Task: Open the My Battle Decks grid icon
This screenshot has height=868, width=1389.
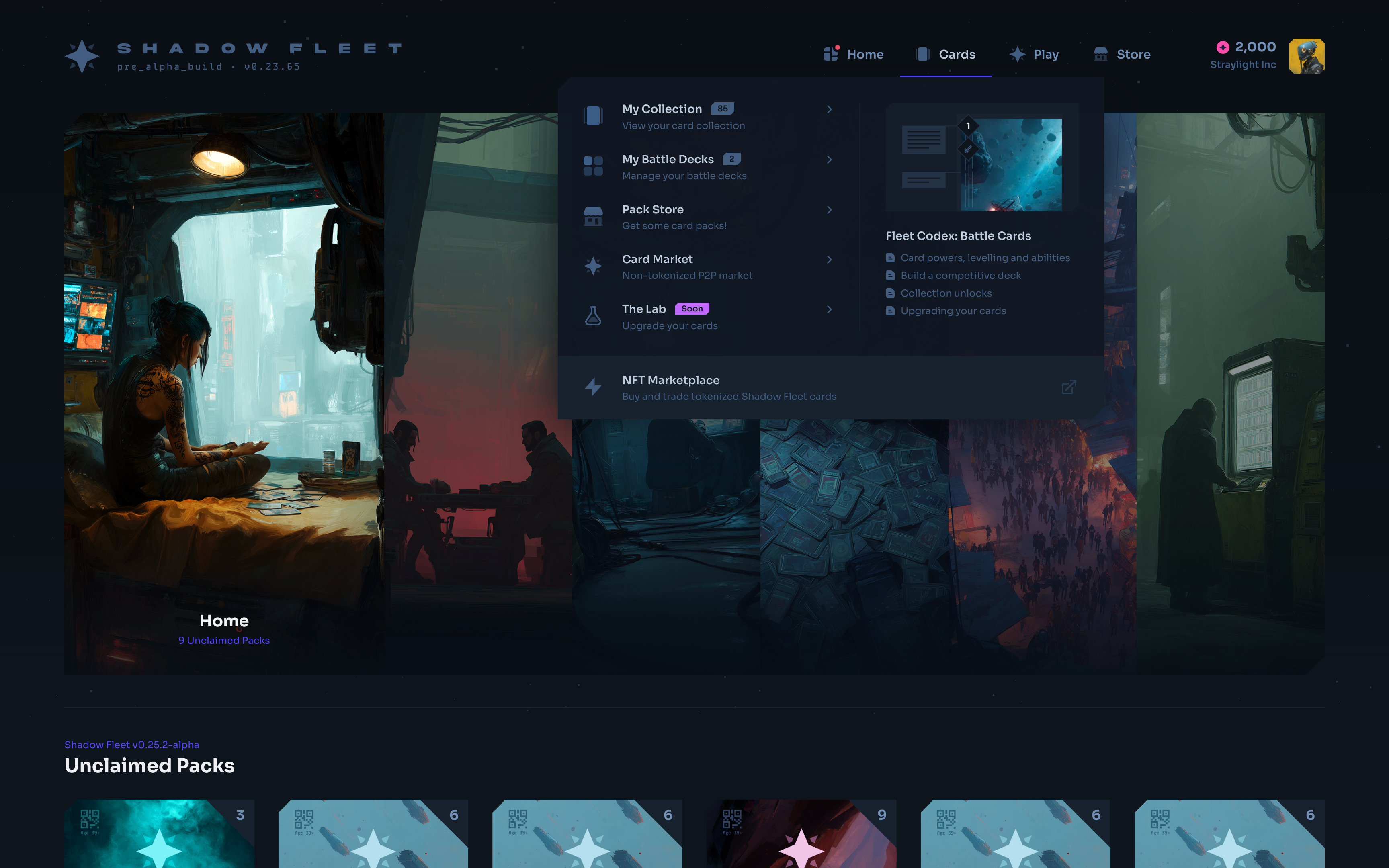Action: (x=594, y=165)
